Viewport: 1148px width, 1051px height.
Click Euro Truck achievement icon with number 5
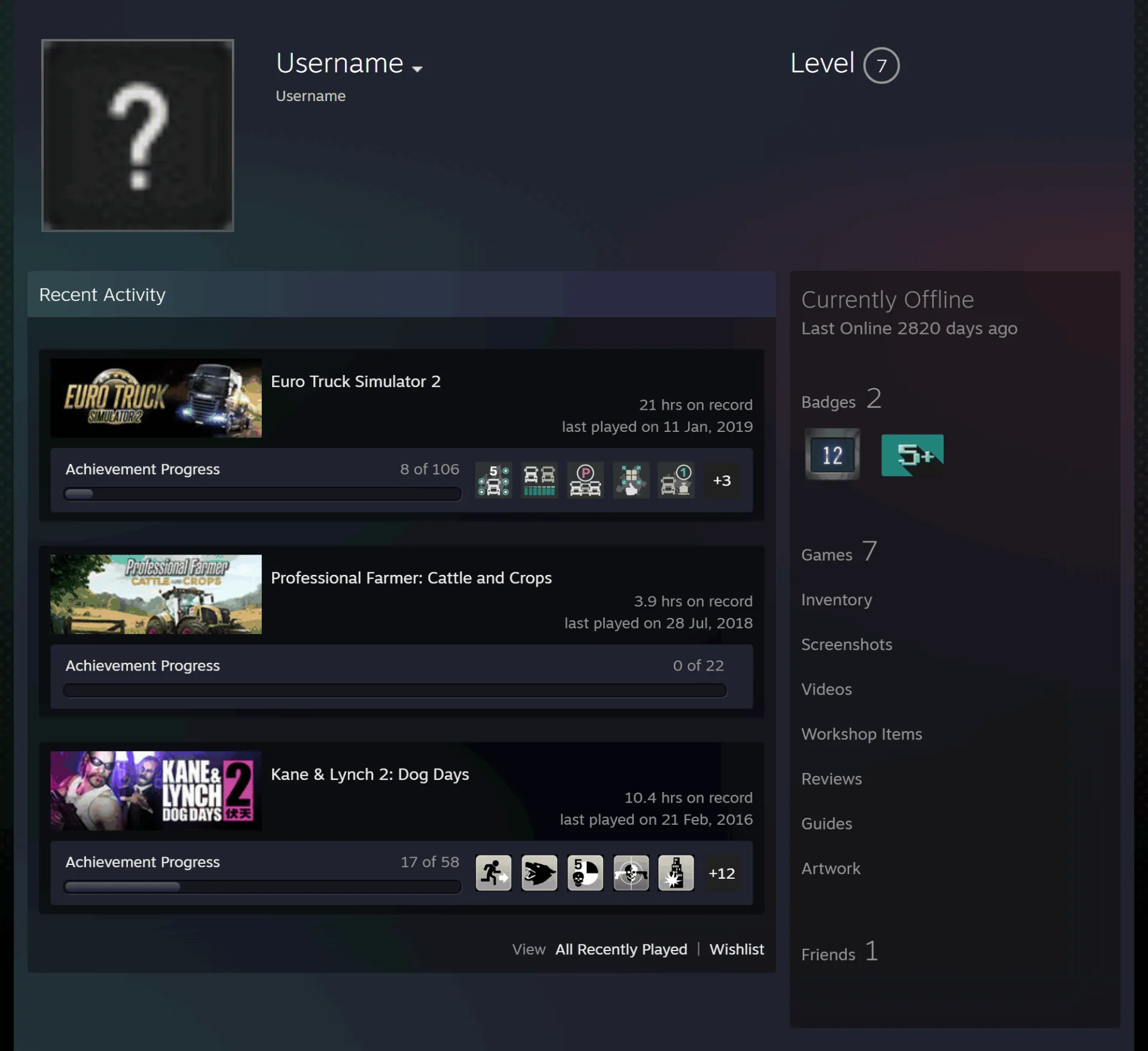493,480
